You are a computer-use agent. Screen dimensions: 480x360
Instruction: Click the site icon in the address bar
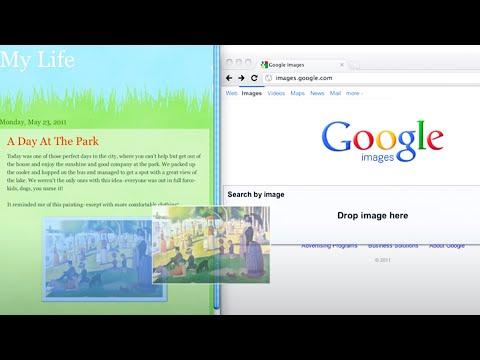click(x=268, y=78)
